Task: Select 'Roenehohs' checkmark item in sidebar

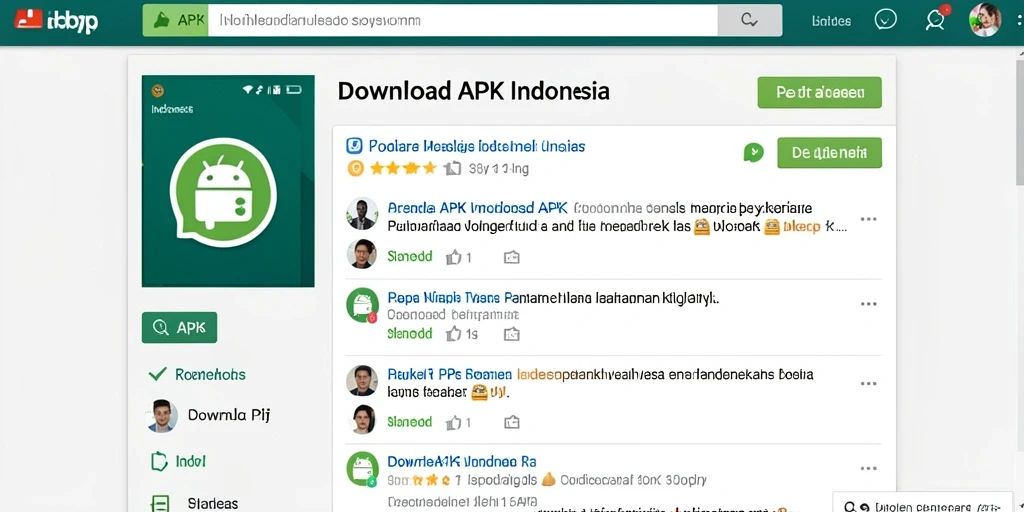Action: point(197,374)
